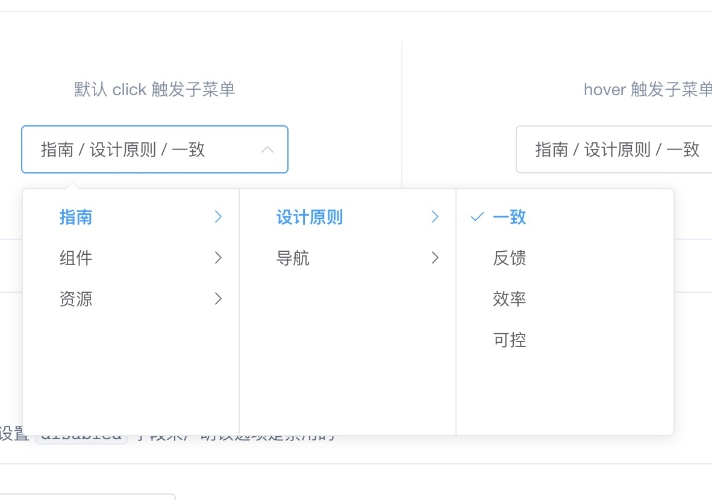712x500 pixels.
Task: Select the checked 一致 option
Action: (509, 217)
